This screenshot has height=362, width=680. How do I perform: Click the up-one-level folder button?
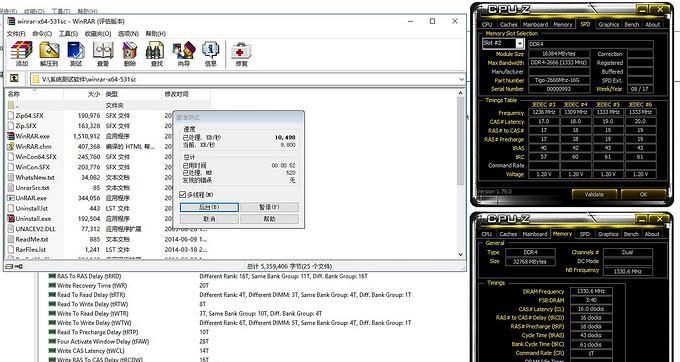[x=14, y=78]
